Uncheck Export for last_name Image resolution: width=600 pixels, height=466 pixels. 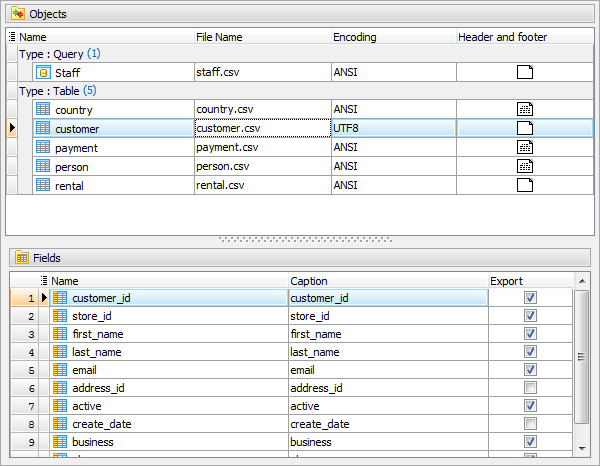(x=530, y=352)
